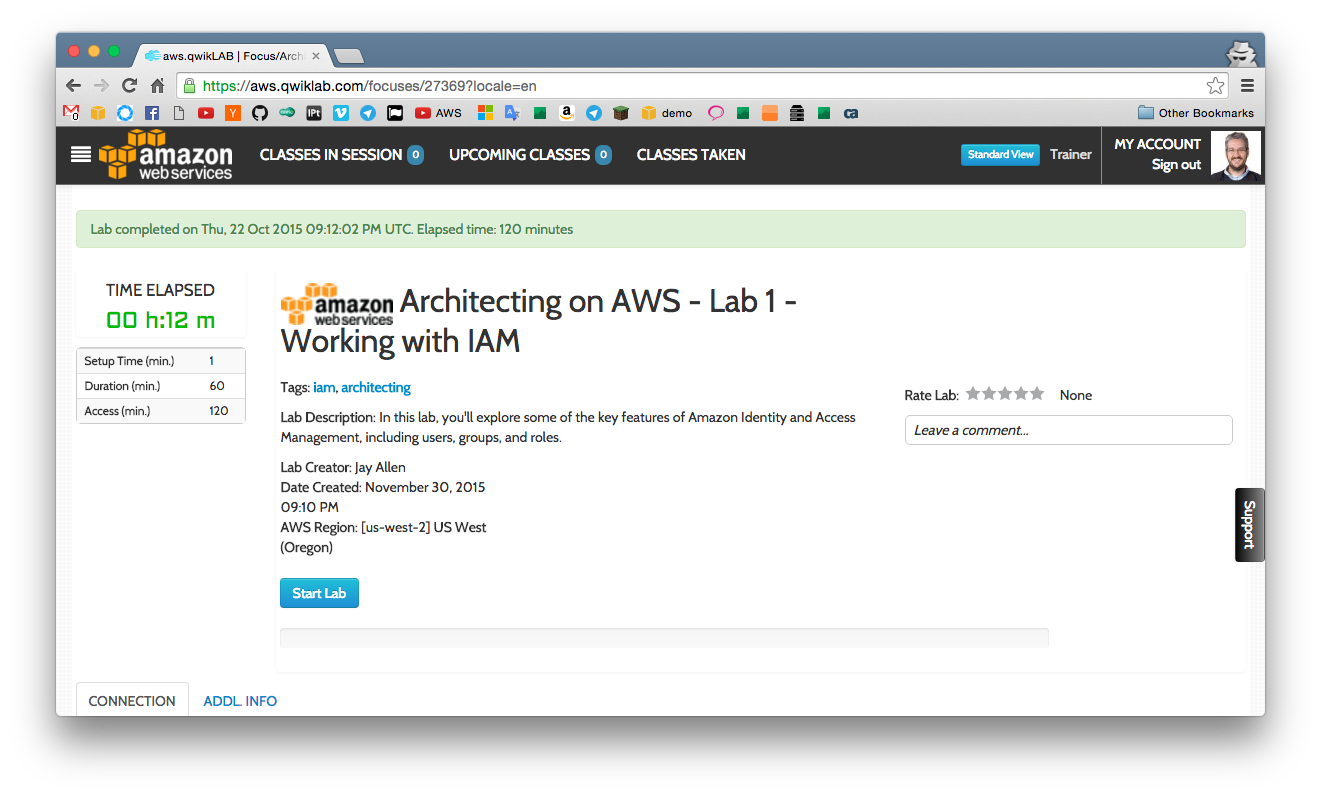1321x796 pixels.
Task: Click the Upcoming Classes count badge
Action: (x=603, y=154)
